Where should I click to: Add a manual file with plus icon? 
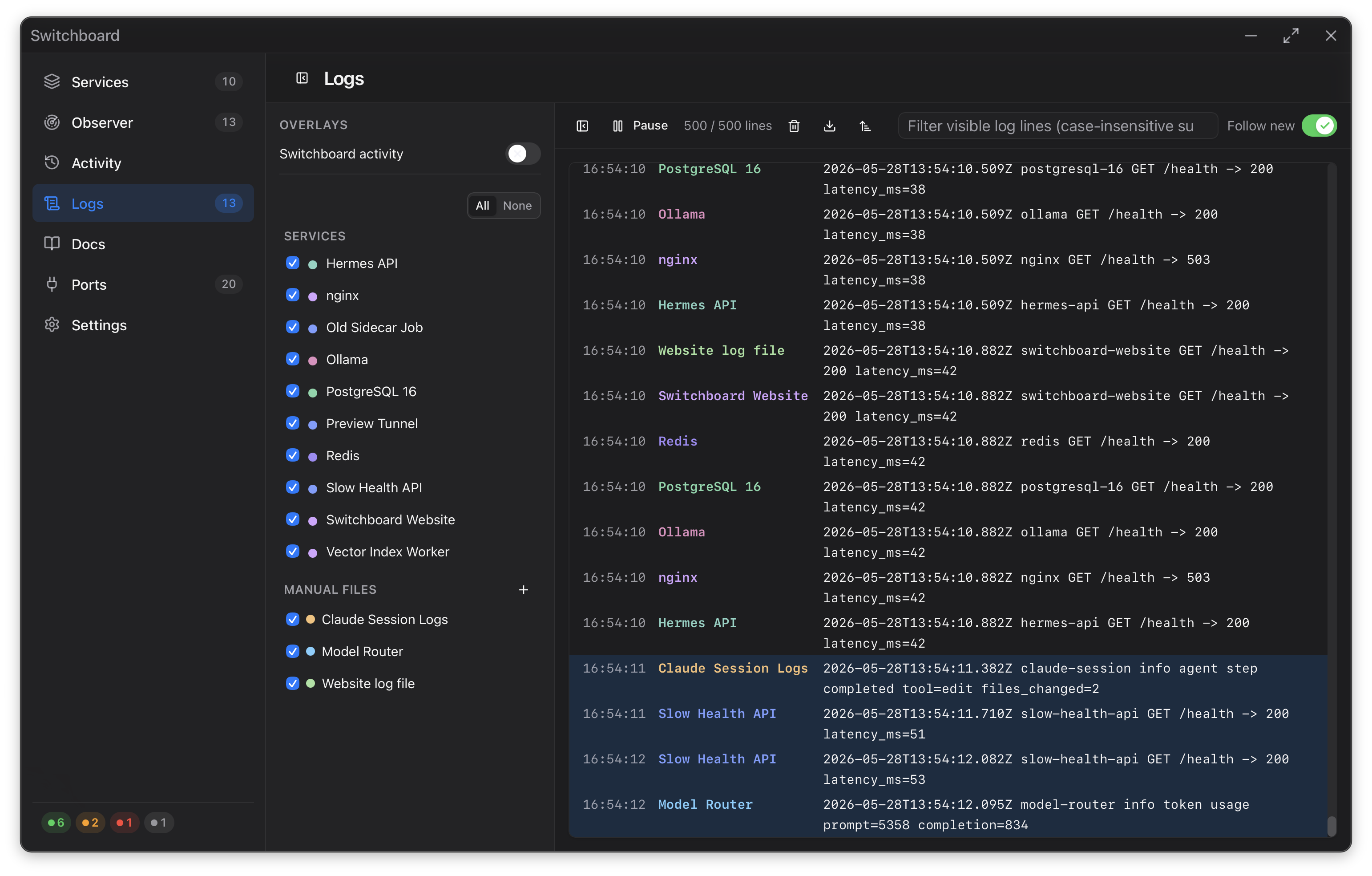[523, 589]
